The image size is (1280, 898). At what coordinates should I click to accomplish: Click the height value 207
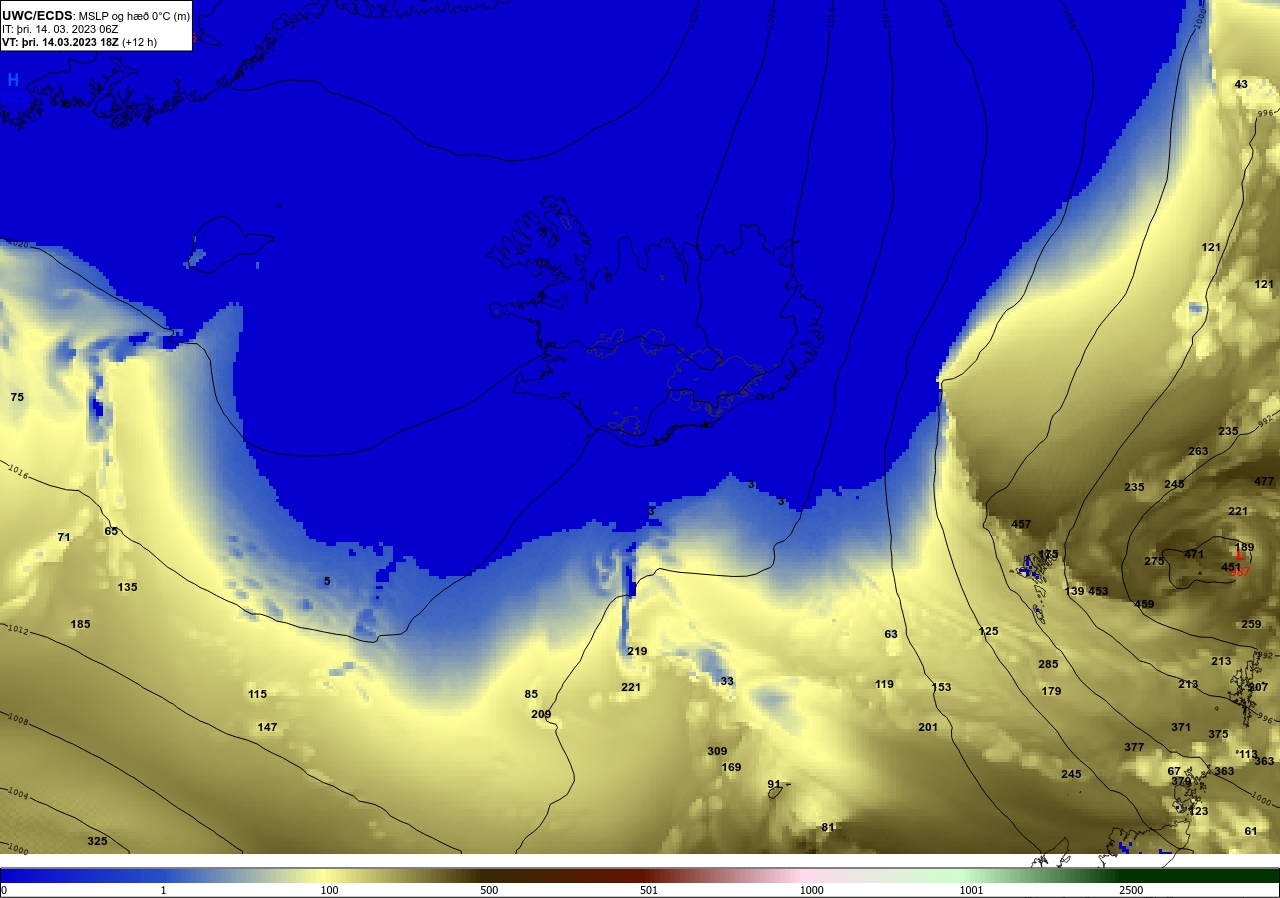[1258, 687]
